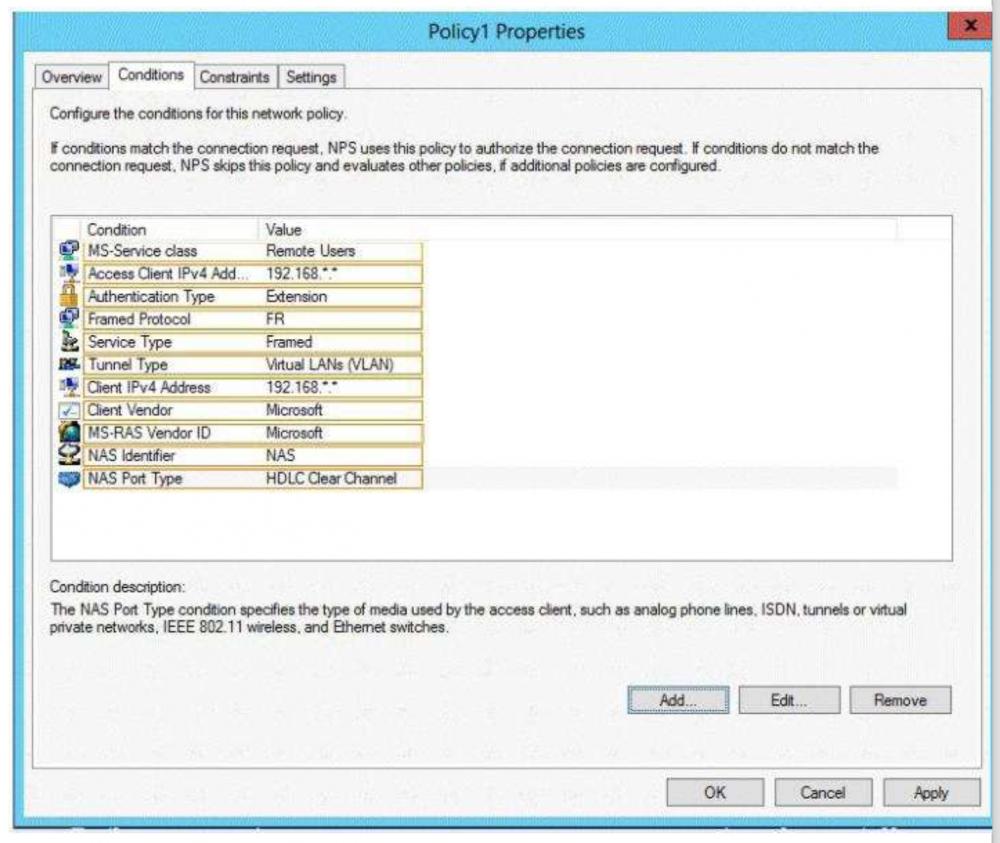Close the Policy1 Properties window

tap(970, 26)
